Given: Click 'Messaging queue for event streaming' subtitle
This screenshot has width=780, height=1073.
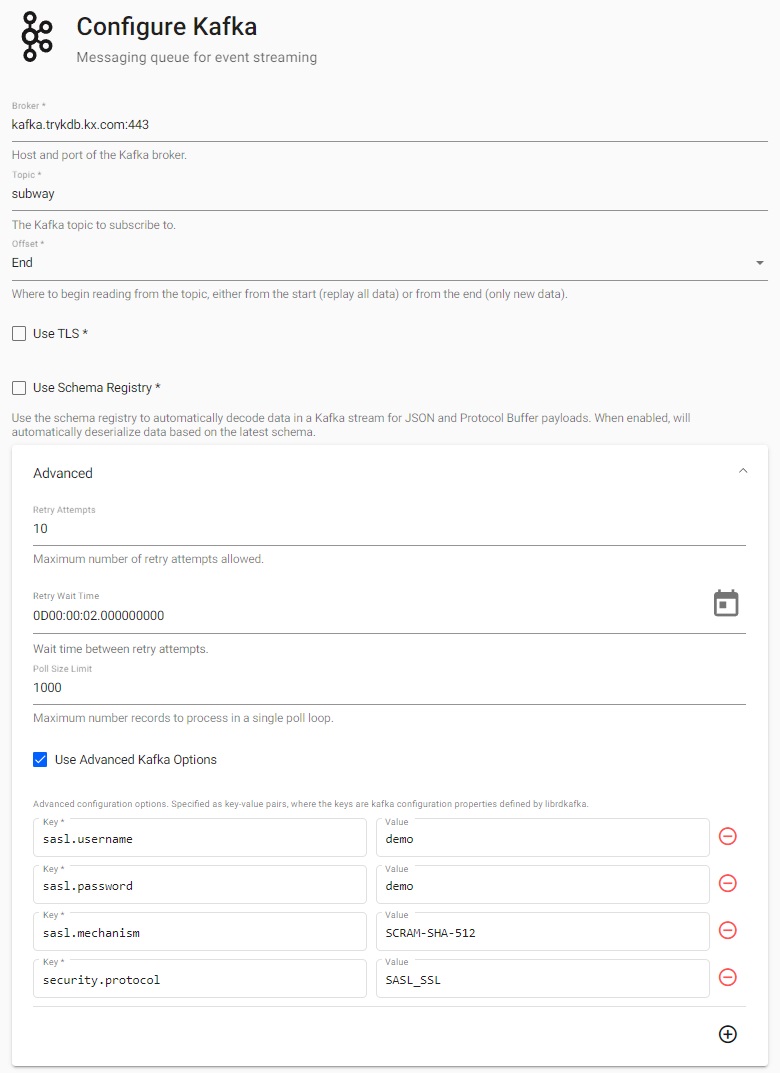Looking at the screenshot, I should pyautogui.click(x=196, y=57).
